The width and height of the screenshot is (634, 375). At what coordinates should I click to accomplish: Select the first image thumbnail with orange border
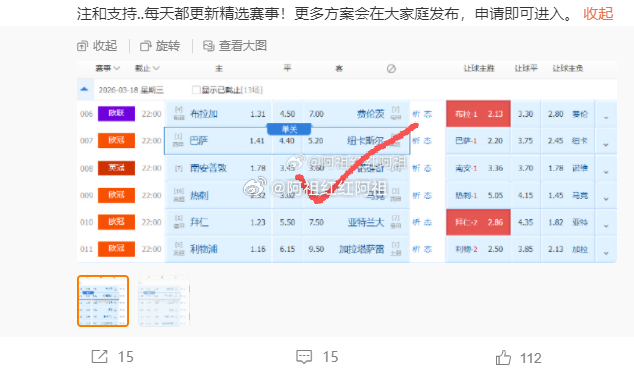click(103, 301)
